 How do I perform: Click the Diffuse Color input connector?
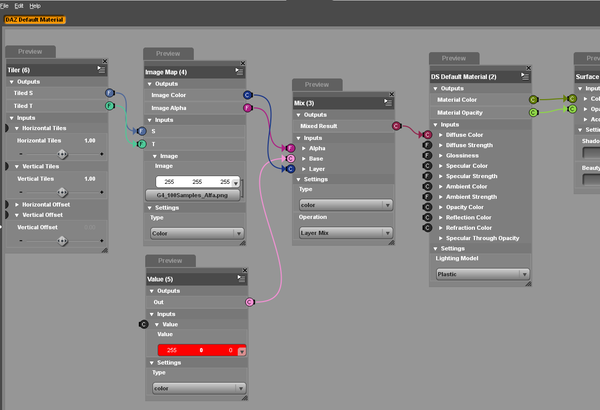(427, 135)
